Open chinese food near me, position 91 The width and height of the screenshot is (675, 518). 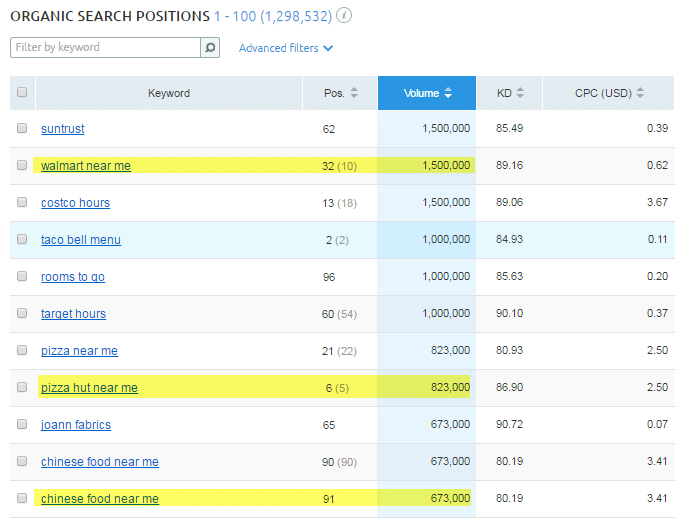tap(100, 499)
